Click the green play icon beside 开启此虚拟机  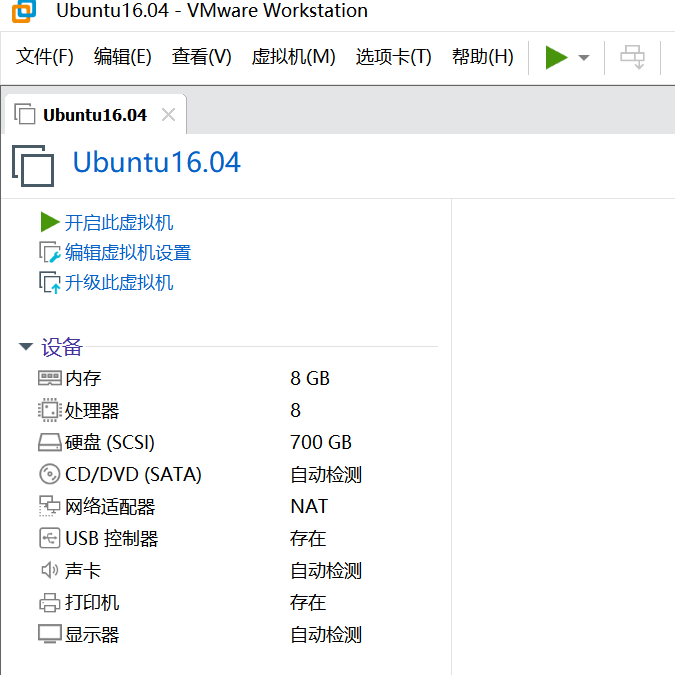(x=50, y=222)
